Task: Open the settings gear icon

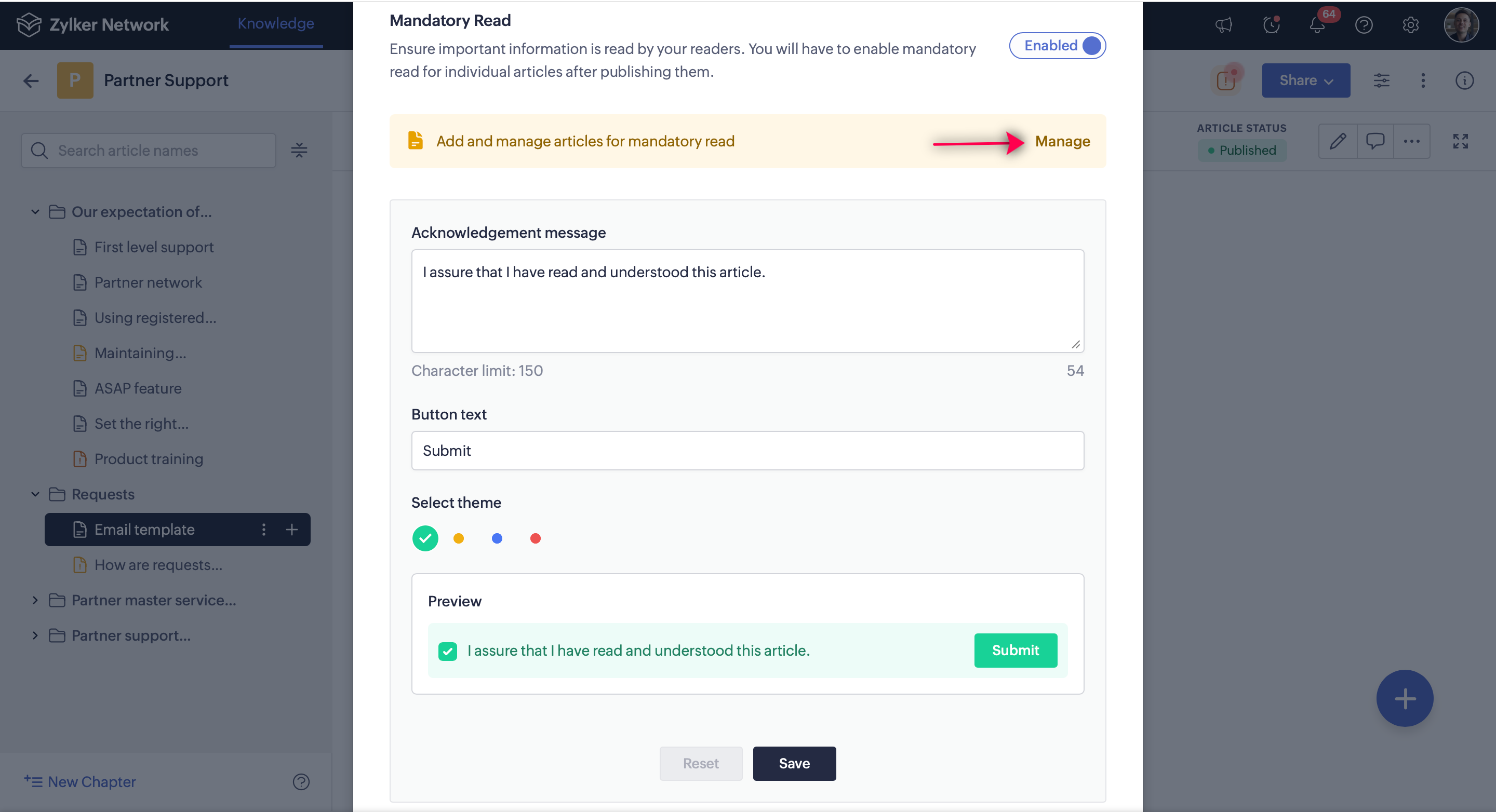Action: (1410, 25)
